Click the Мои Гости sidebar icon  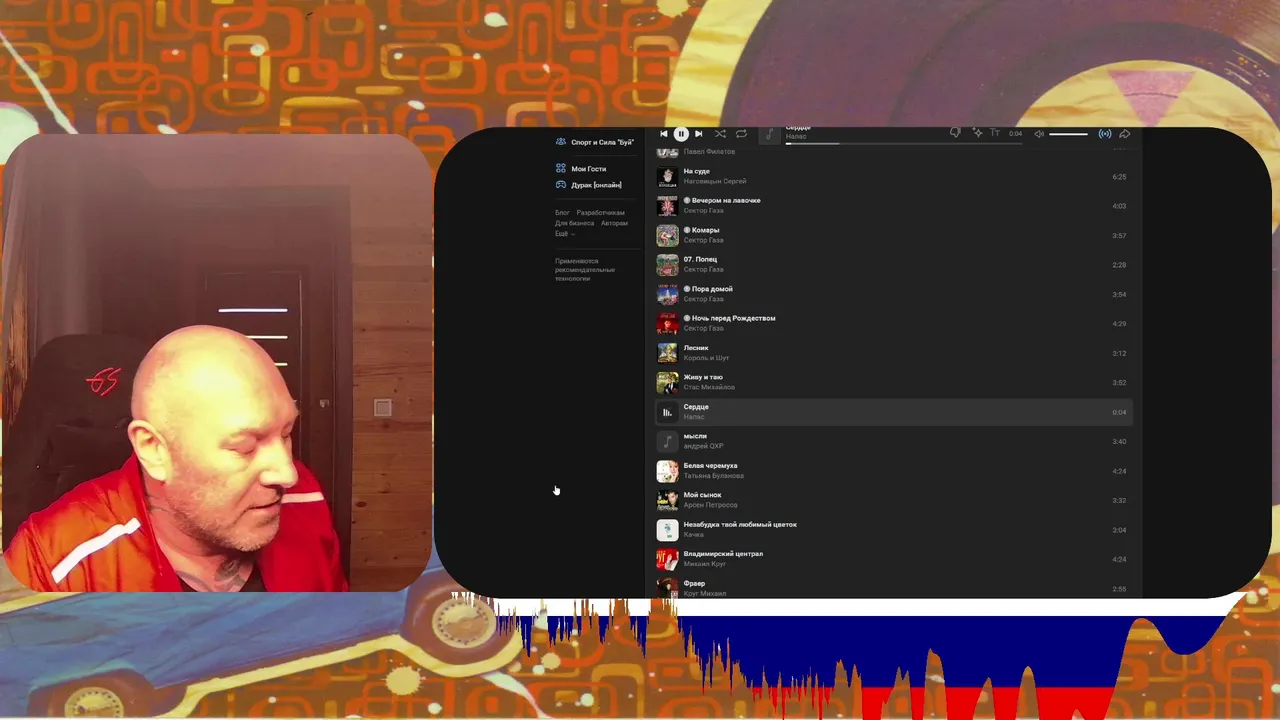(x=561, y=169)
